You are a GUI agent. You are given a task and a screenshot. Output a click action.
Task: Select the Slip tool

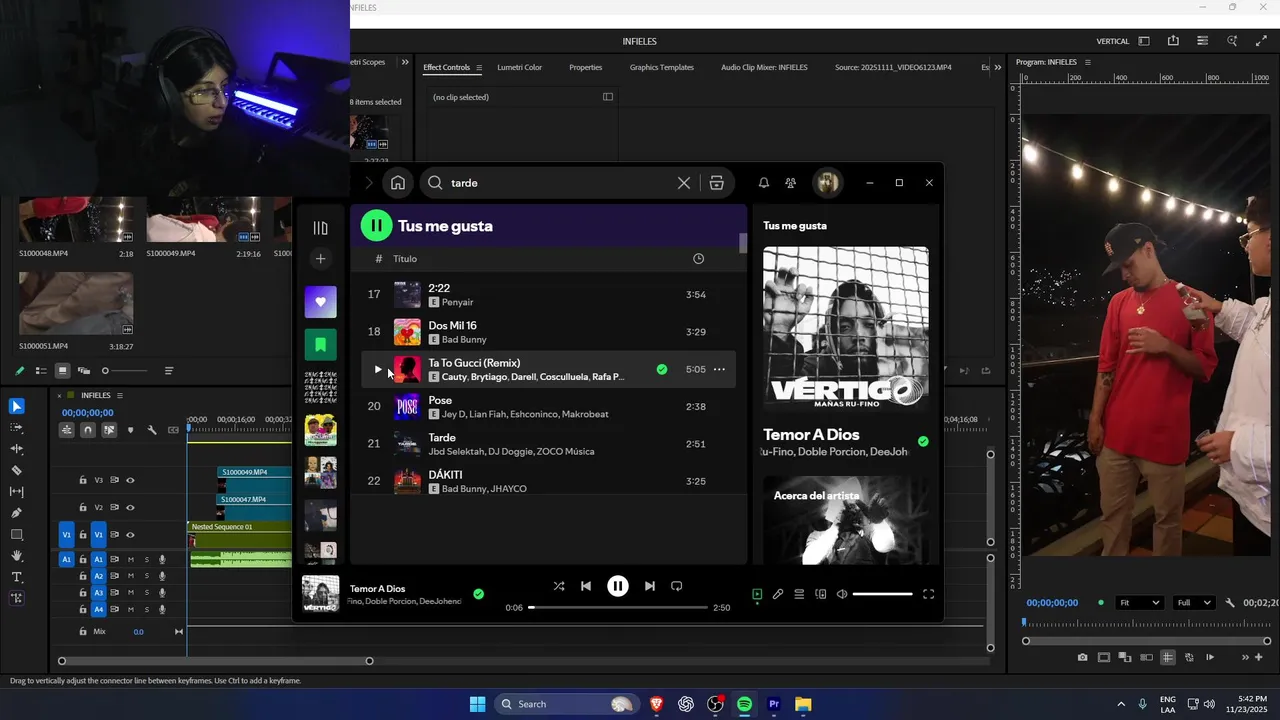click(x=16, y=491)
